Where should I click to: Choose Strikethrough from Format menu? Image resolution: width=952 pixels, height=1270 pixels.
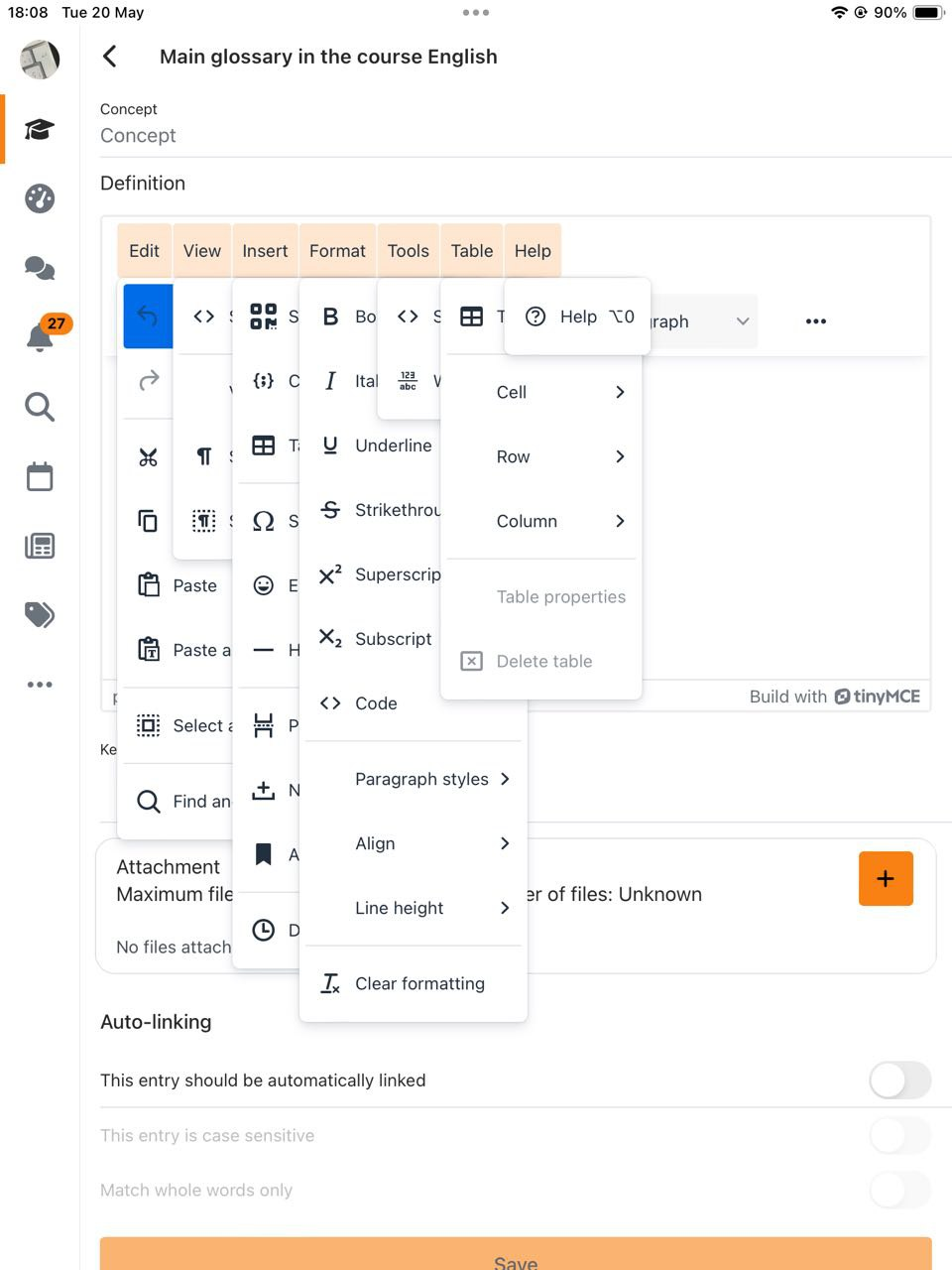click(377, 510)
